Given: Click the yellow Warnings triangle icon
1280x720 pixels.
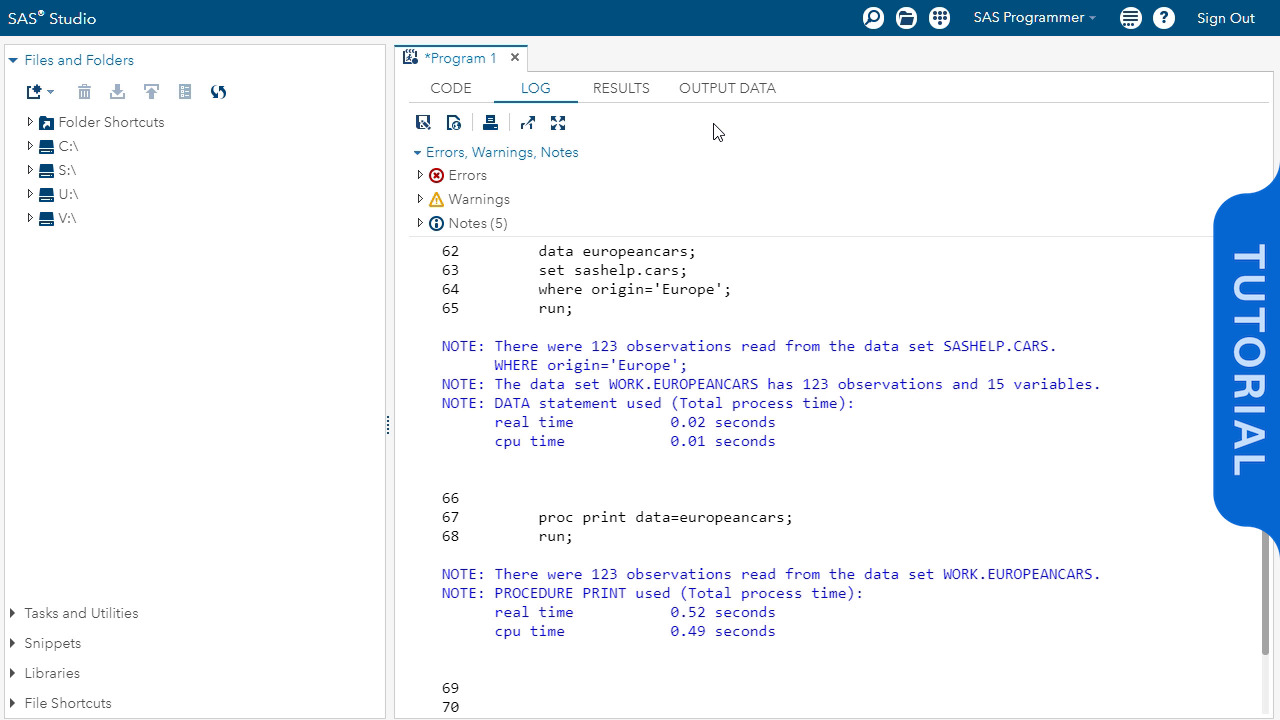Looking at the screenshot, I should (436, 200).
